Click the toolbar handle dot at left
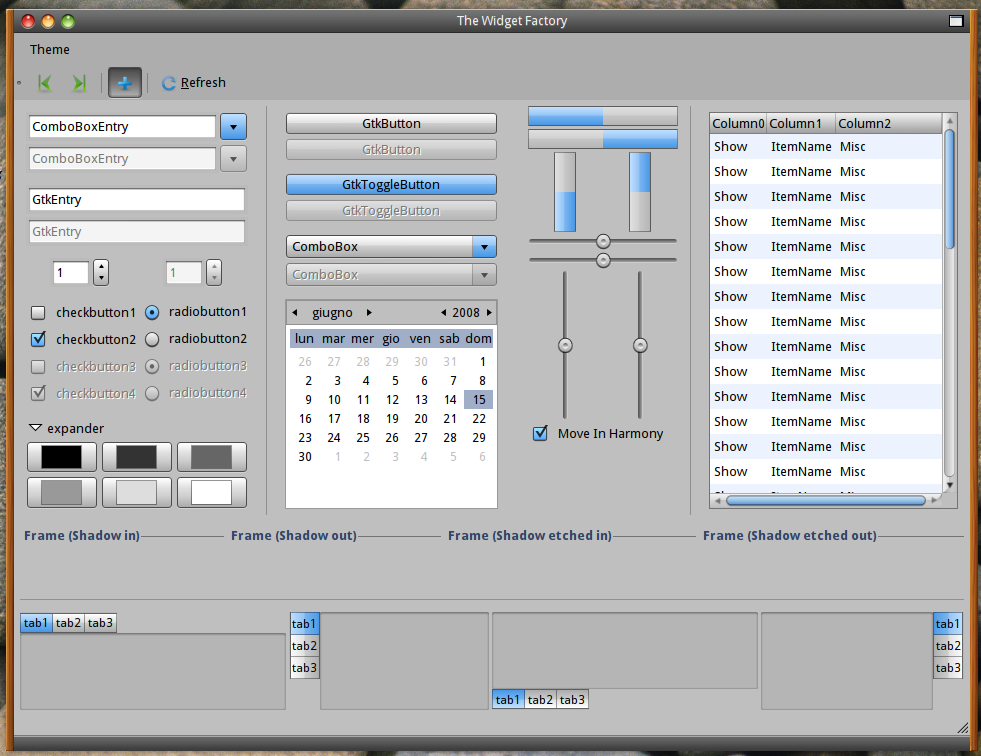The image size is (981, 756). click(x=19, y=83)
